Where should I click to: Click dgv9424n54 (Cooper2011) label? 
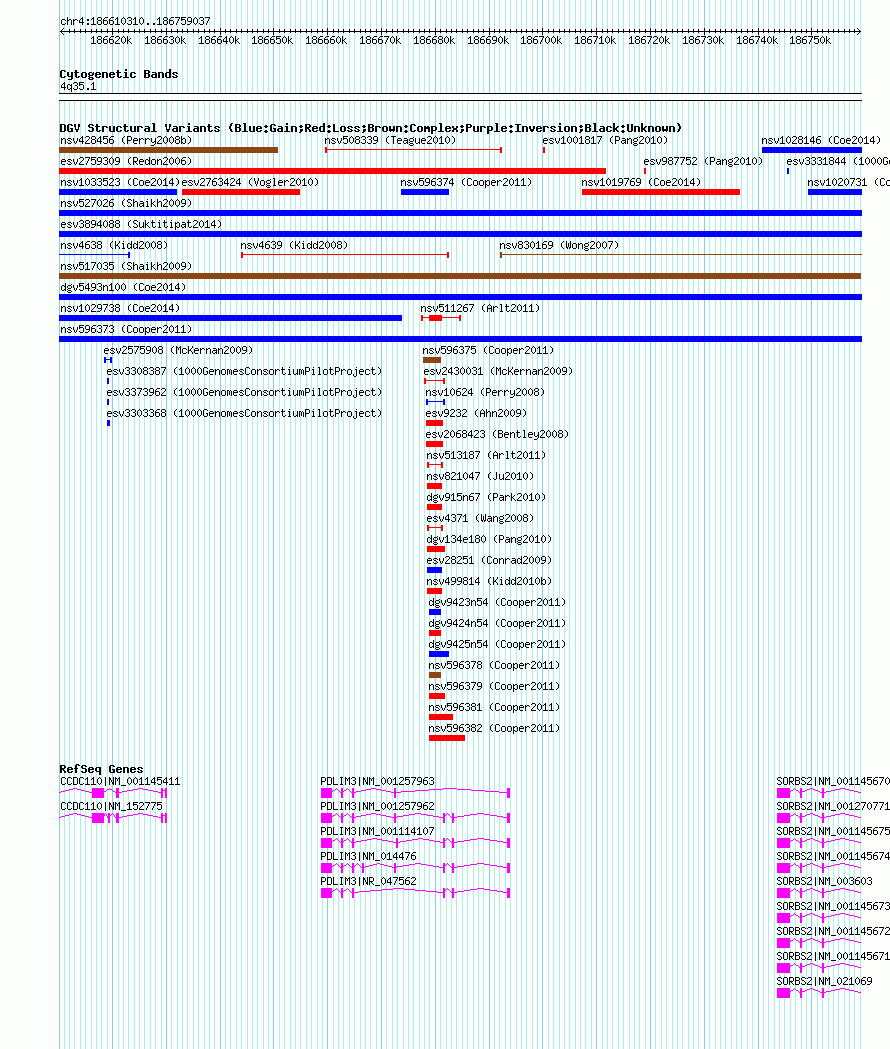pyautogui.click(x=497, y=624)
